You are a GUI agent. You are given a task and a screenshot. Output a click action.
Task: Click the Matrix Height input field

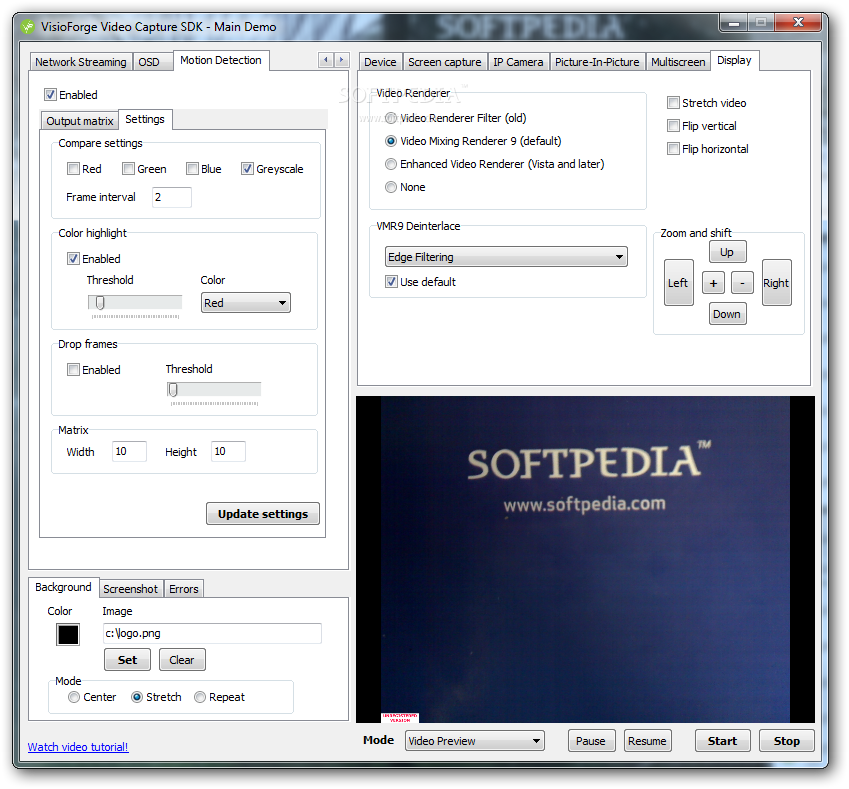point(228,452)
